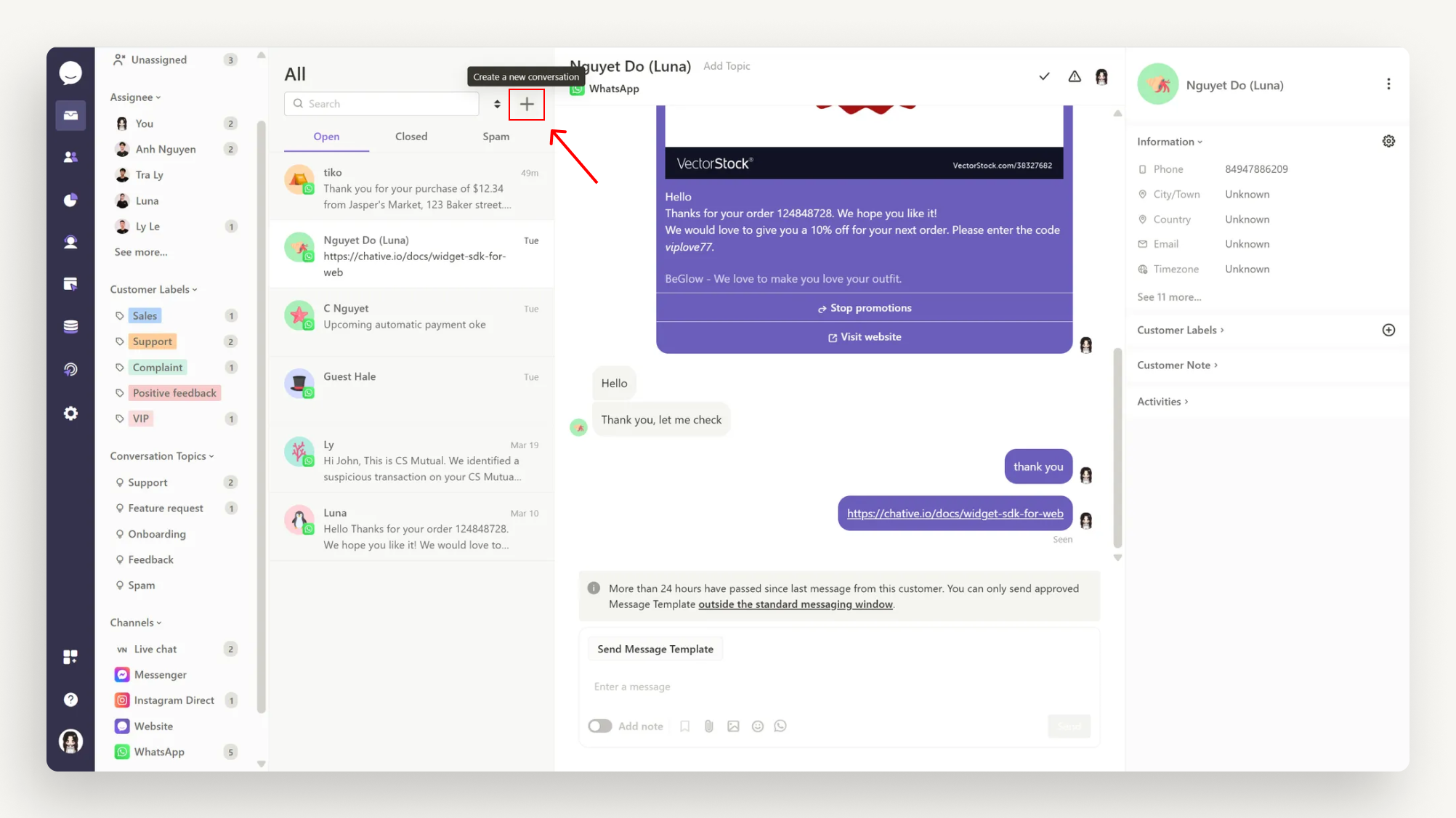Screen dimensions: 1456x818
Task: Switch to the Spam tab
Action: [496, 137]
